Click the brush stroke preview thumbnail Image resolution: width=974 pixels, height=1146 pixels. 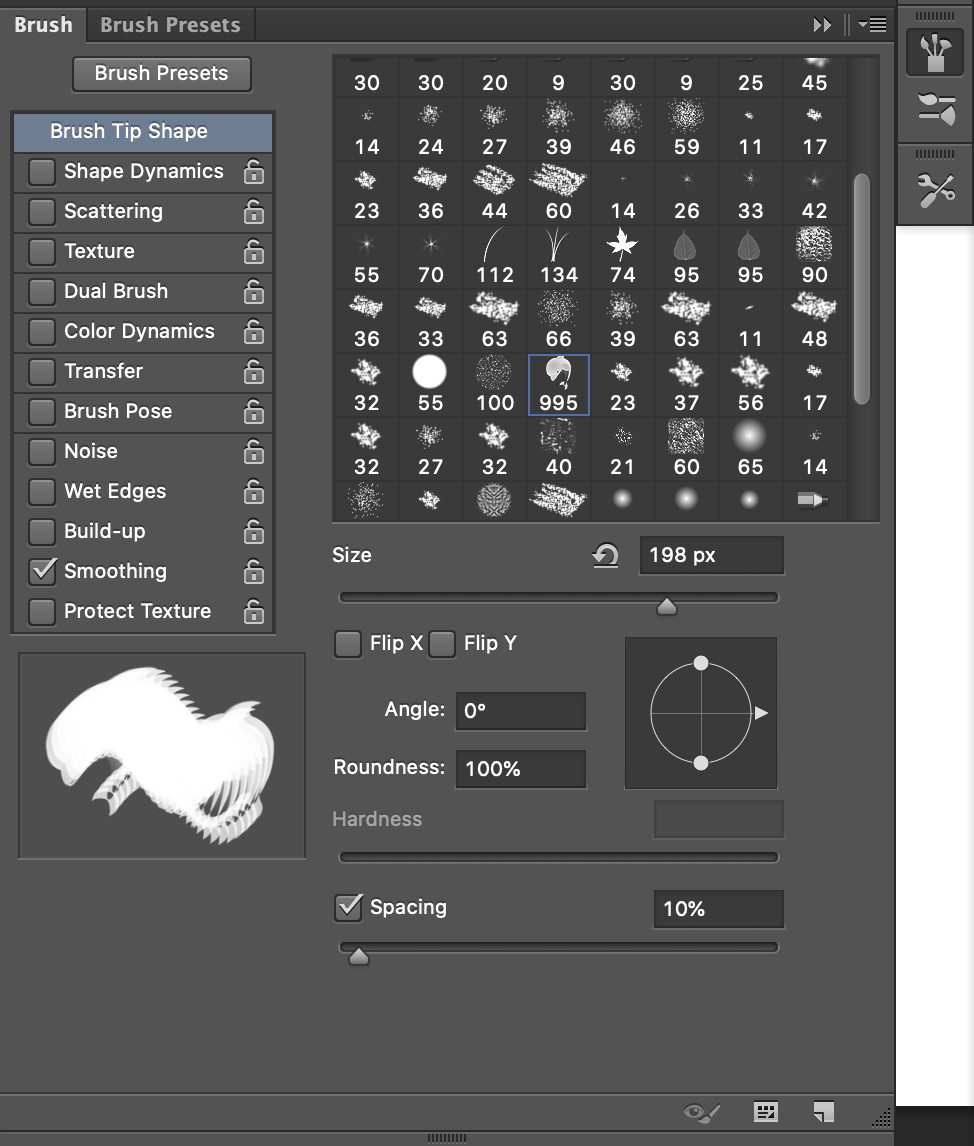[162, 756]
